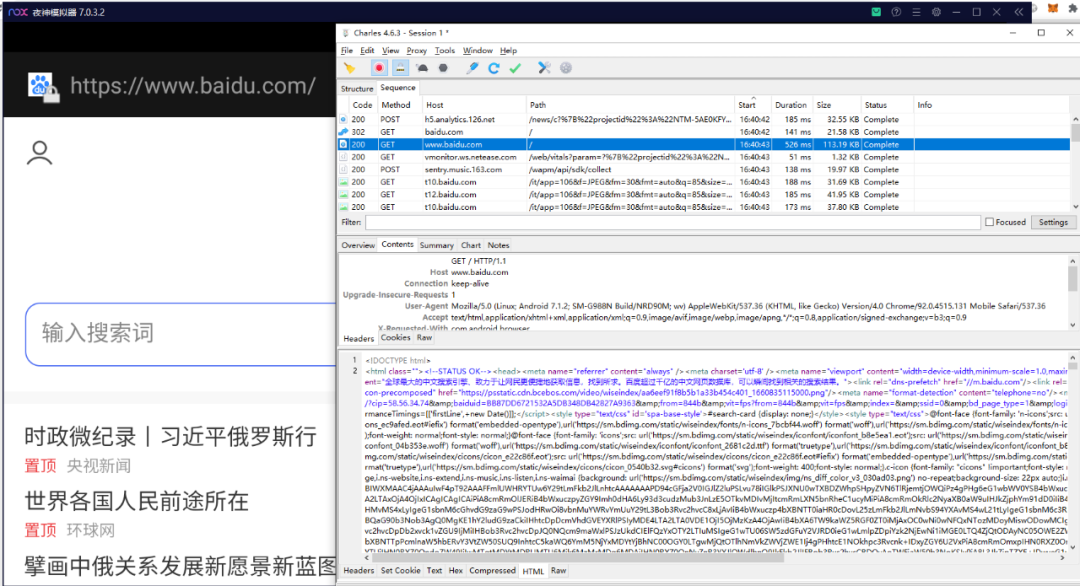Toggle breakpoints with the hexagon icon
Image resolution: width=1080 pixels, height=586 pixels.
point(444,68)
